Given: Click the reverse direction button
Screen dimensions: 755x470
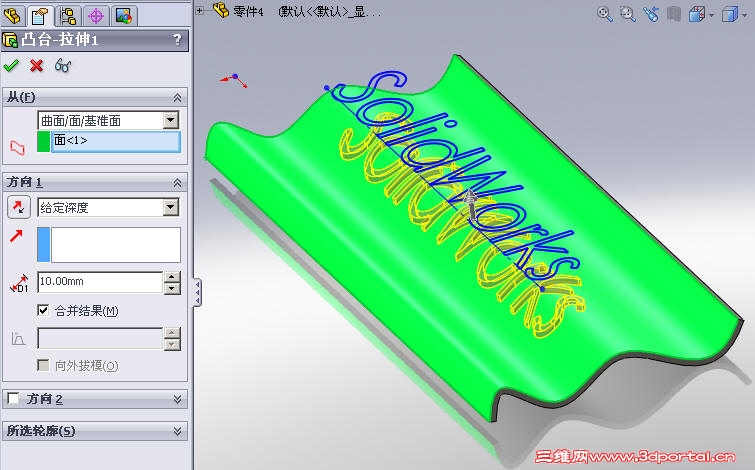Looking at the screenshot, I should (19, 207).
